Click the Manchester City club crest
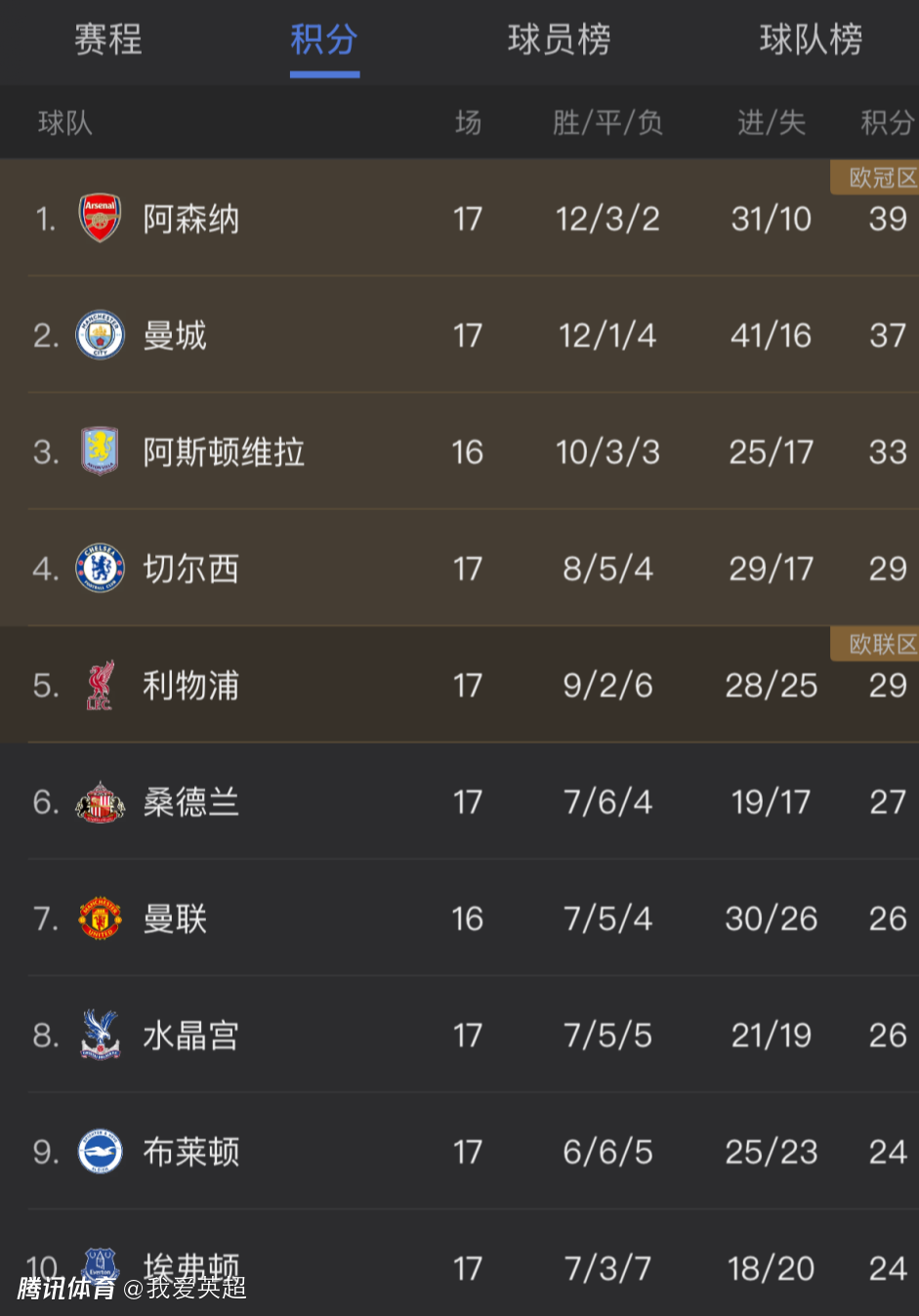Screen dimensions: 919x1316 100,335
